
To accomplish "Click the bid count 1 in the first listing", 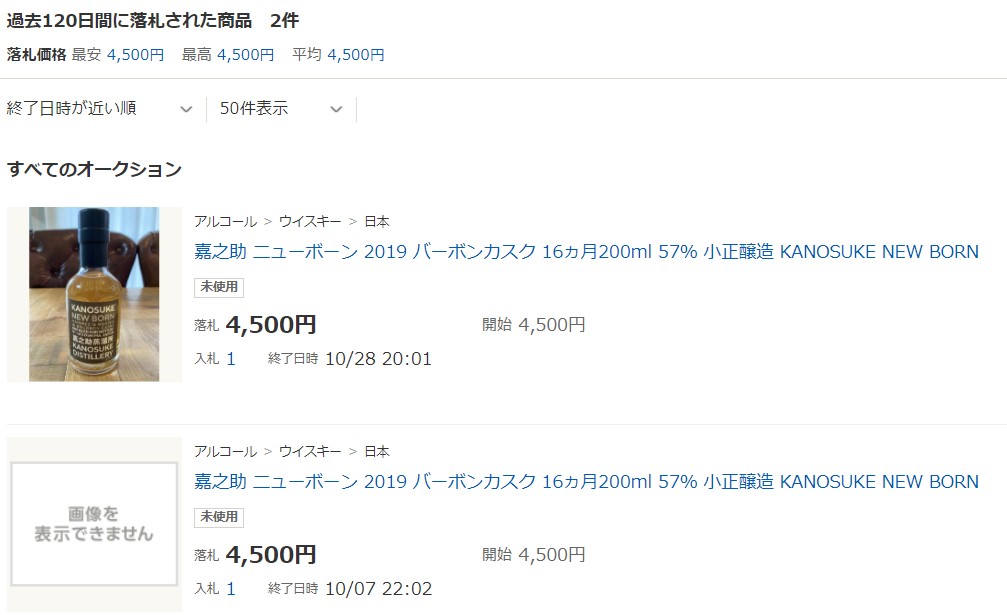I will [x=231, y=359].
